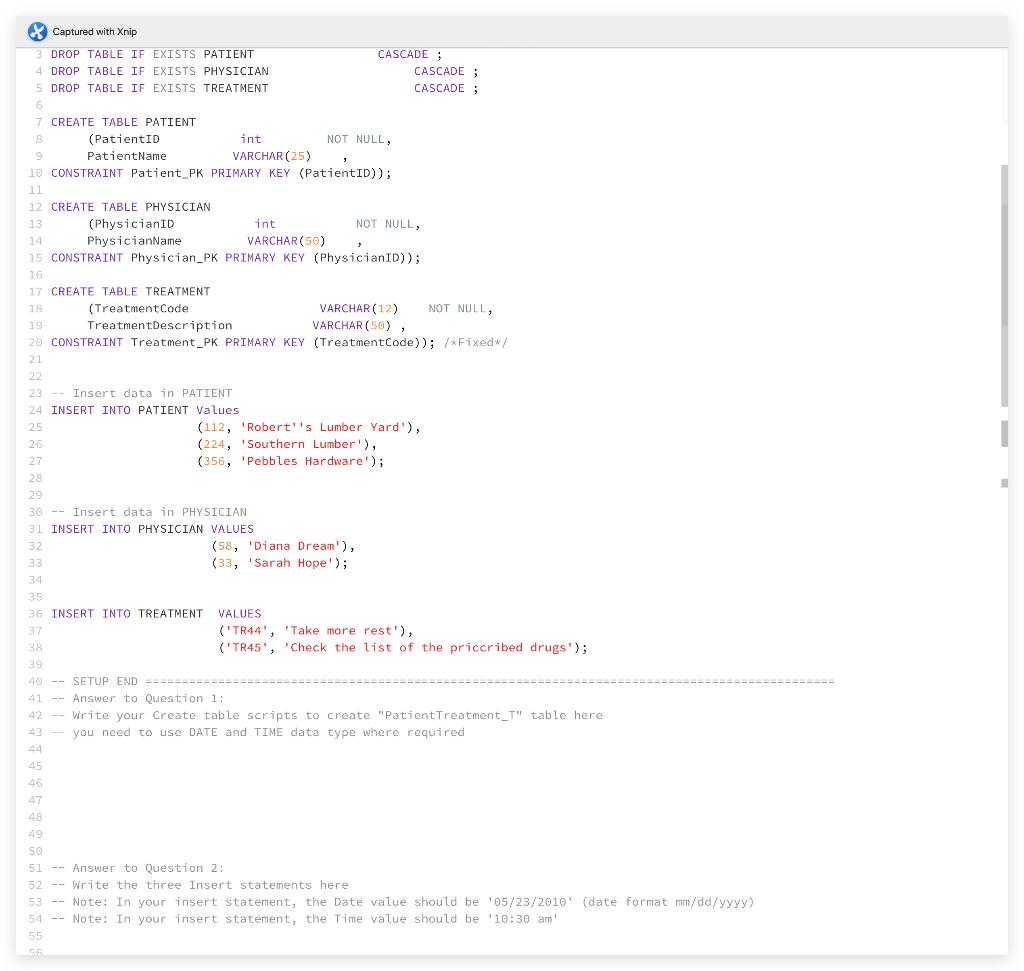
Task: Click 'TreatmentDescription' on line 19
Action: (x=159, y=326)
